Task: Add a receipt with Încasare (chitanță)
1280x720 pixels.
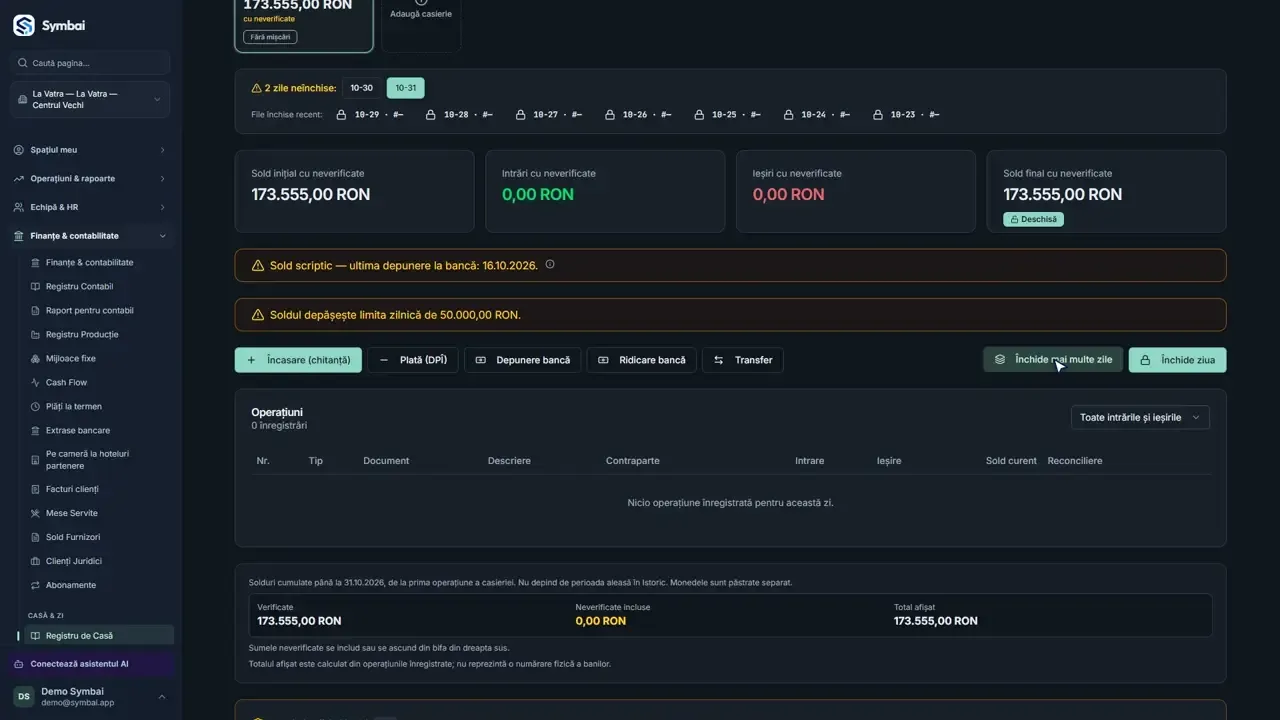Action: (298, 360)
